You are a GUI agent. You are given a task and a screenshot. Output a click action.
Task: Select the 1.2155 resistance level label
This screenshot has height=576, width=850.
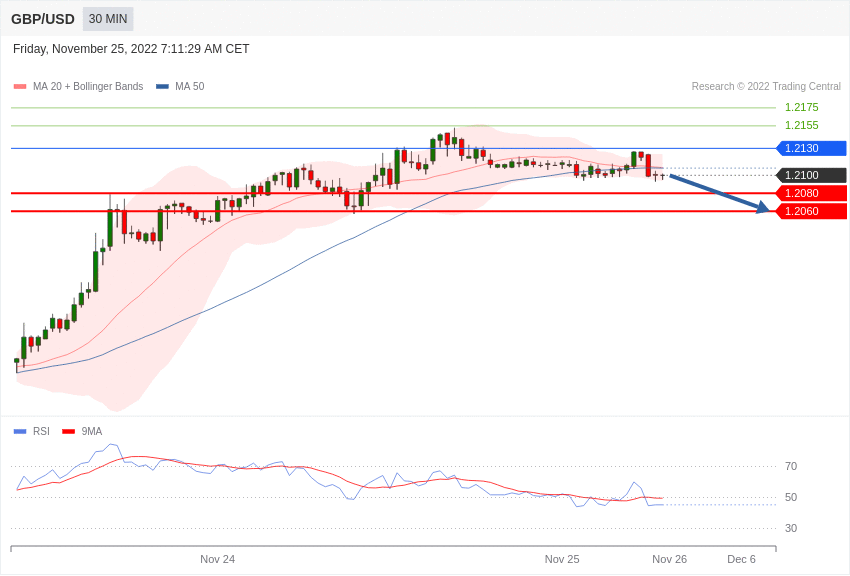click(x=802, y=125)
